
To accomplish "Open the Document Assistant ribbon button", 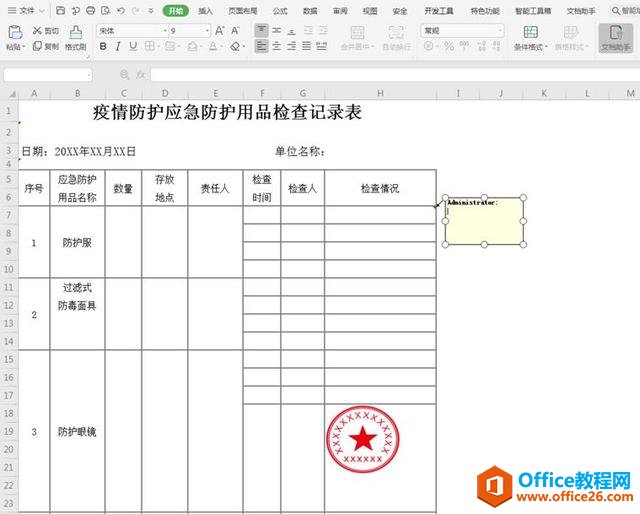I will click(616, 38).
